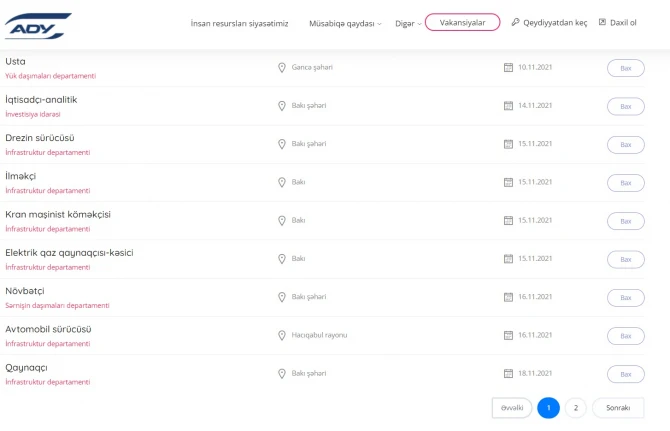The height and width of the screenshot is (431, 670).
Task: Open İnsan resursları siyasətimiz menu item
Action: [x=239, y=23]
